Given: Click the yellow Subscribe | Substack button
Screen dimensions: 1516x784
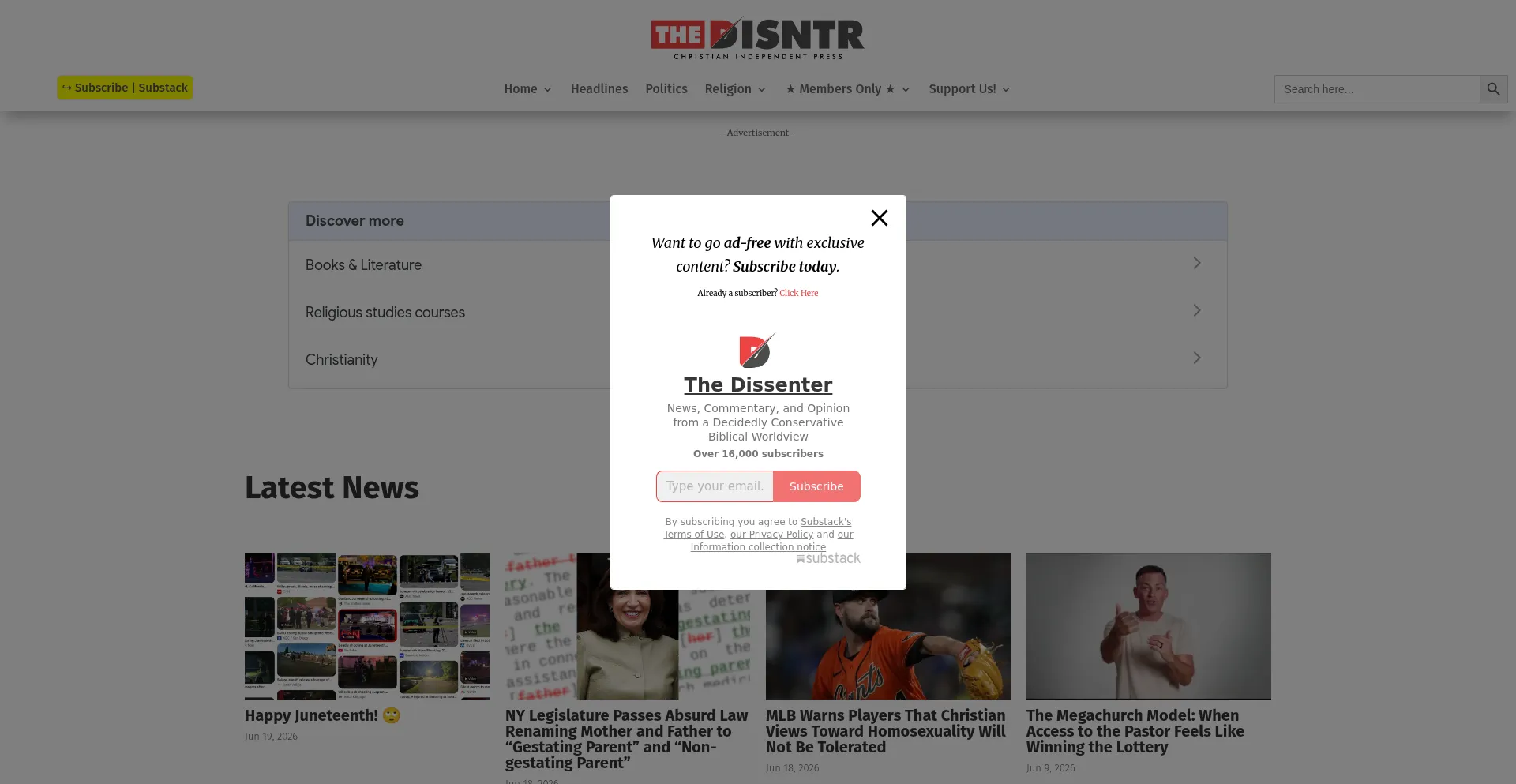Looking at the screenshot, I should [x=125, y=88].
